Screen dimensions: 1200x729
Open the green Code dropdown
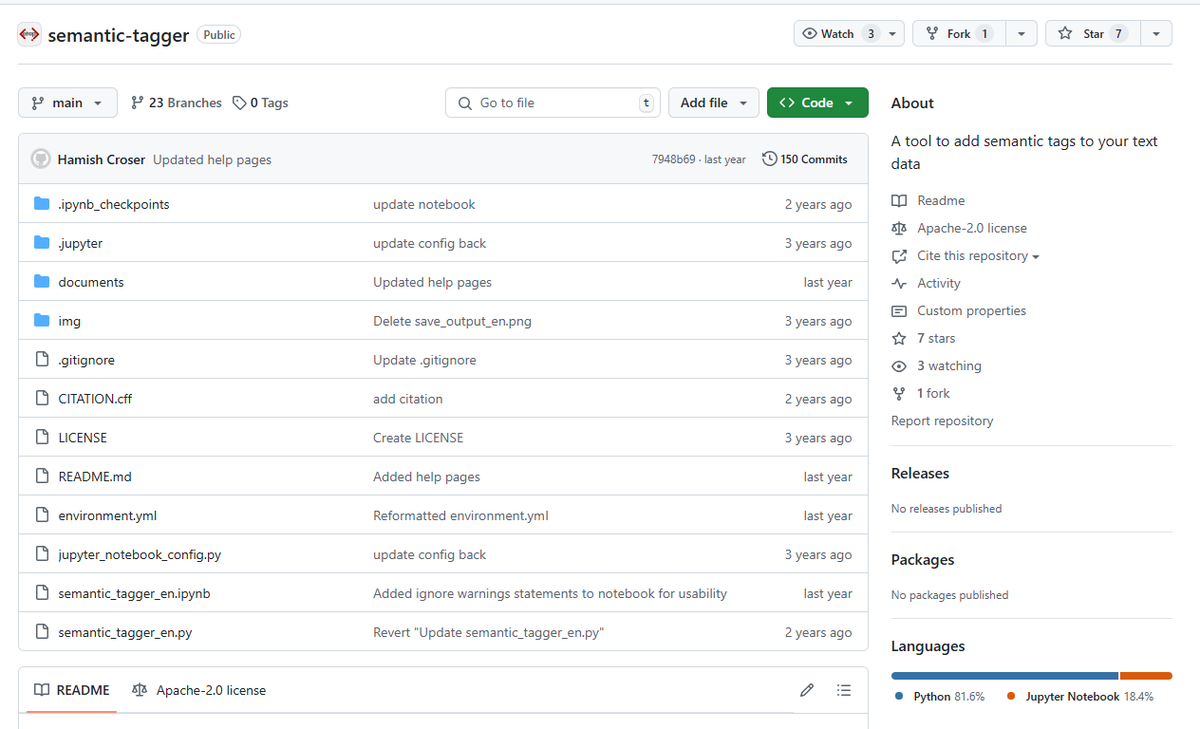pos(817,103)
